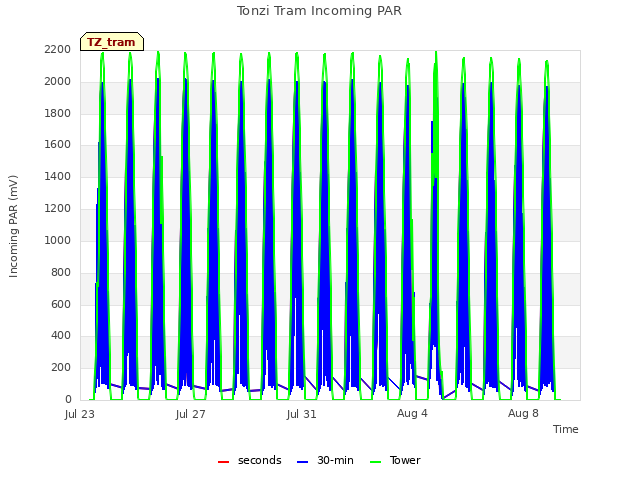Click the chart title Tonzi Tram Incoming PAR

pyautogui.click(x=319, y=11)
